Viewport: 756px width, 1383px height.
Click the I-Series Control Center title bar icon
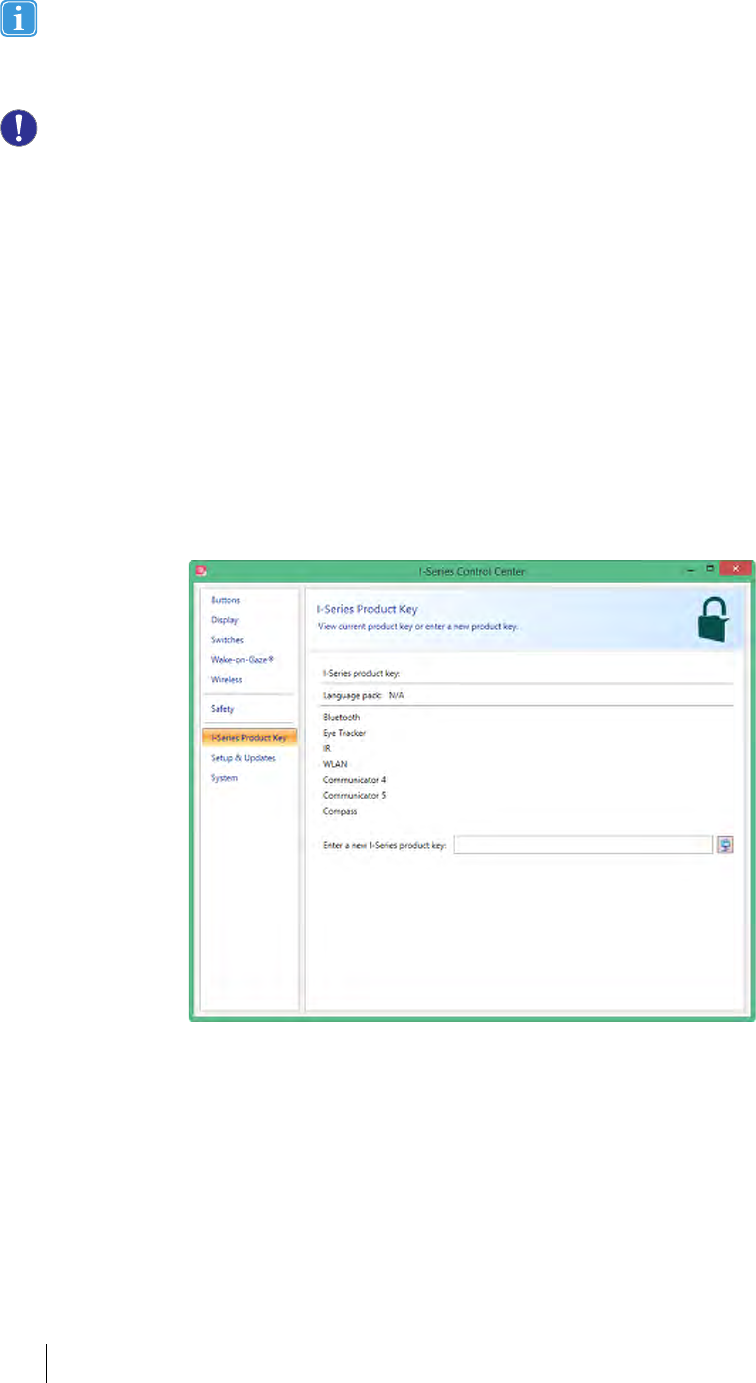pyautogui.click(x=201, y=571)
